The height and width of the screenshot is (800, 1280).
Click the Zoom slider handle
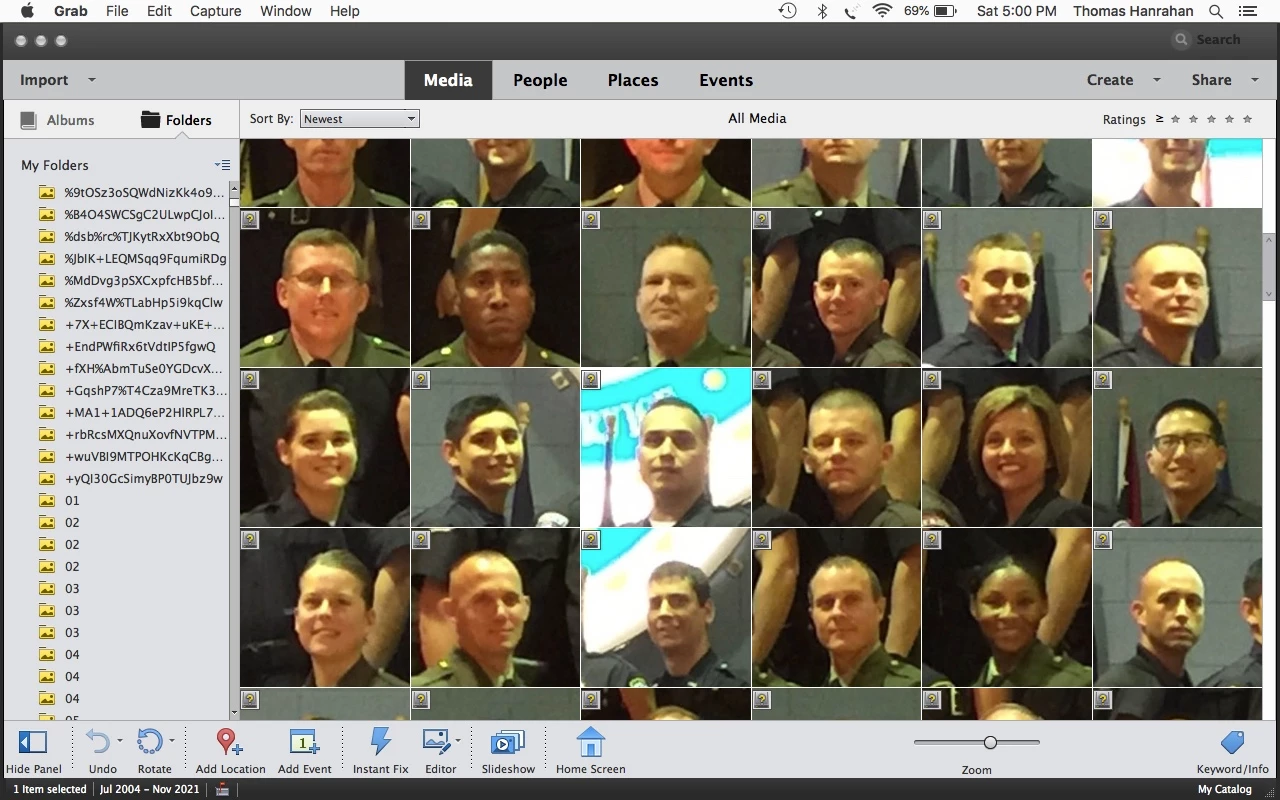pos(990,742)
